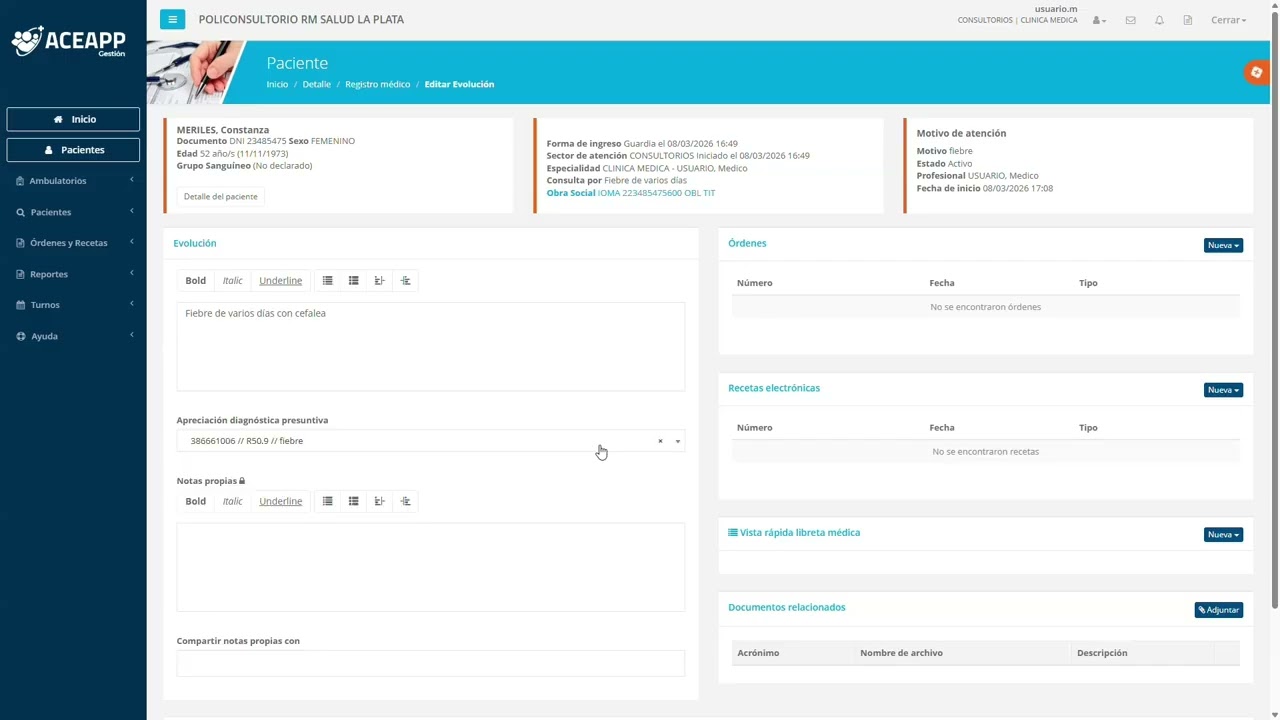Open the Cerrar dropdown

click(1228, 20)
